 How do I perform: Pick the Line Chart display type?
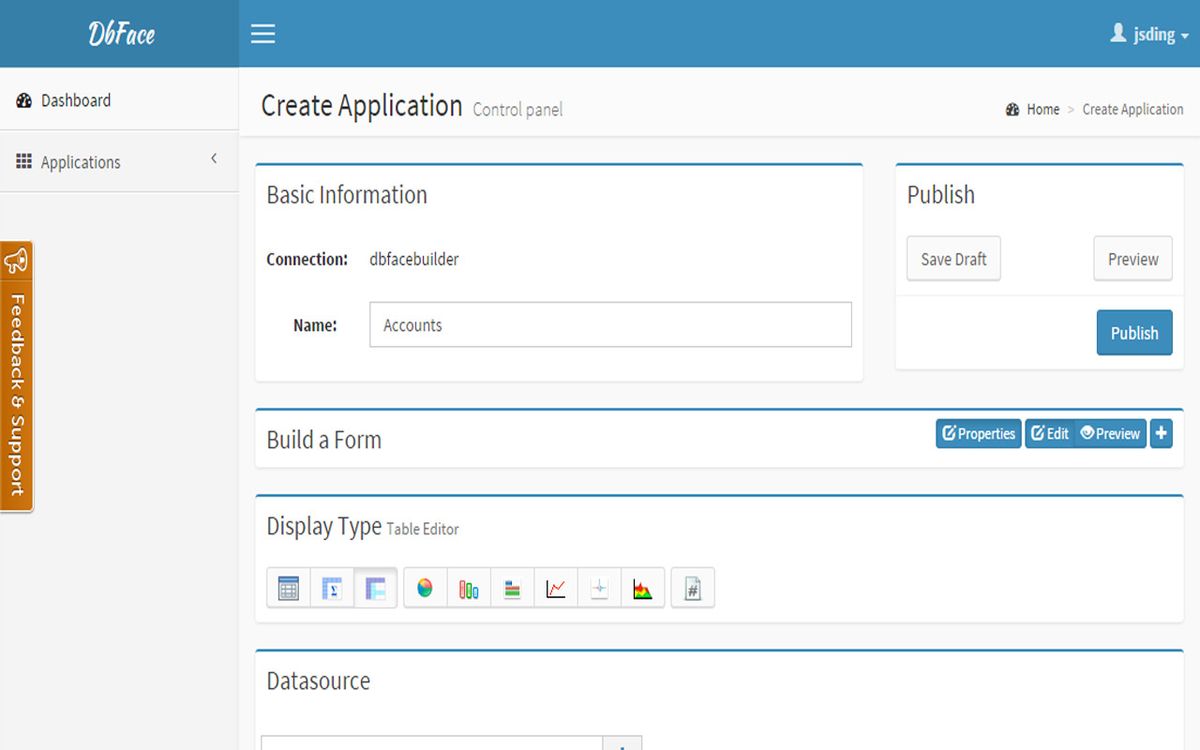pyautogui.click(x=556, y=588)
